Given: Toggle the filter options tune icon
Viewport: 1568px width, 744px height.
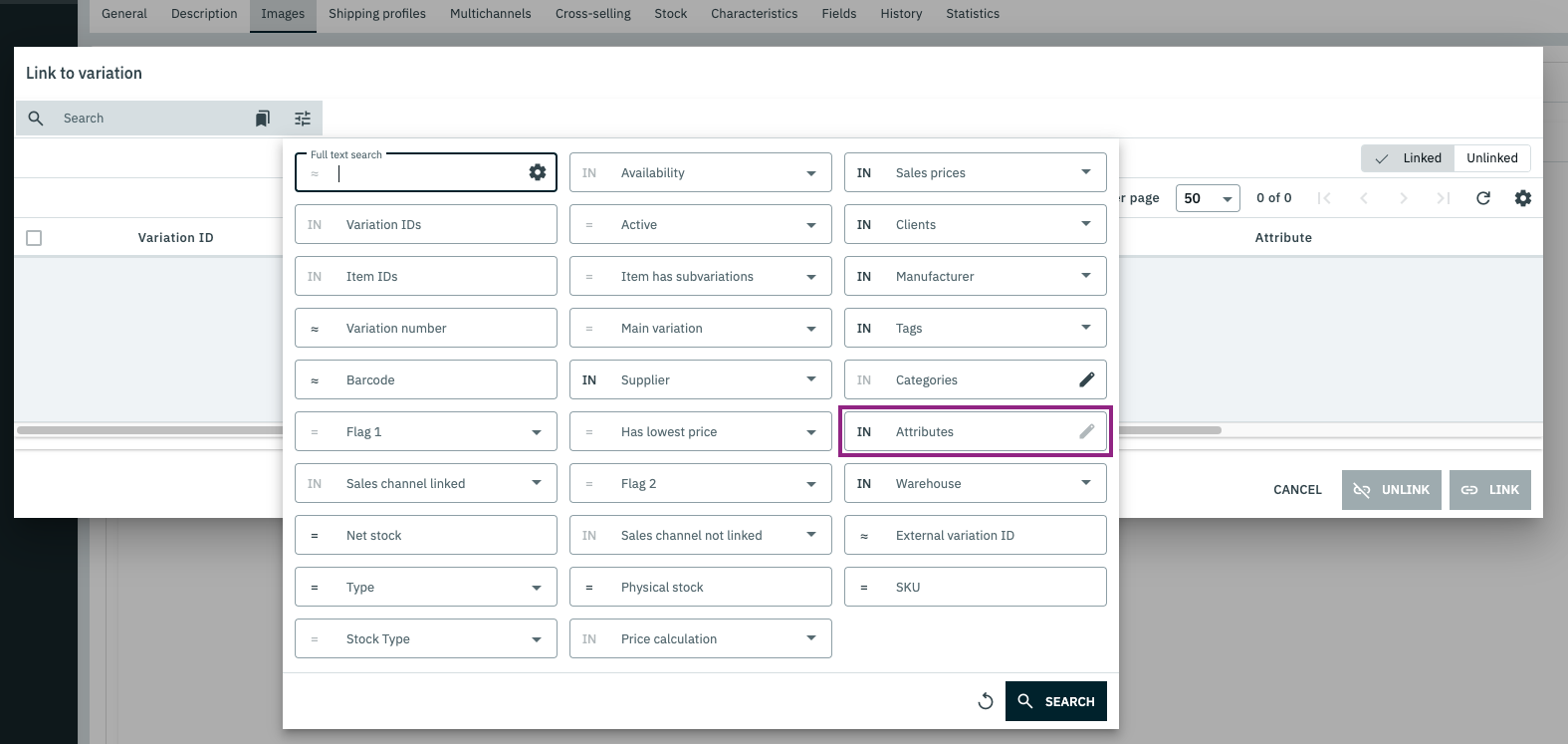Looking at the screenshot, I should pos(303,119).
